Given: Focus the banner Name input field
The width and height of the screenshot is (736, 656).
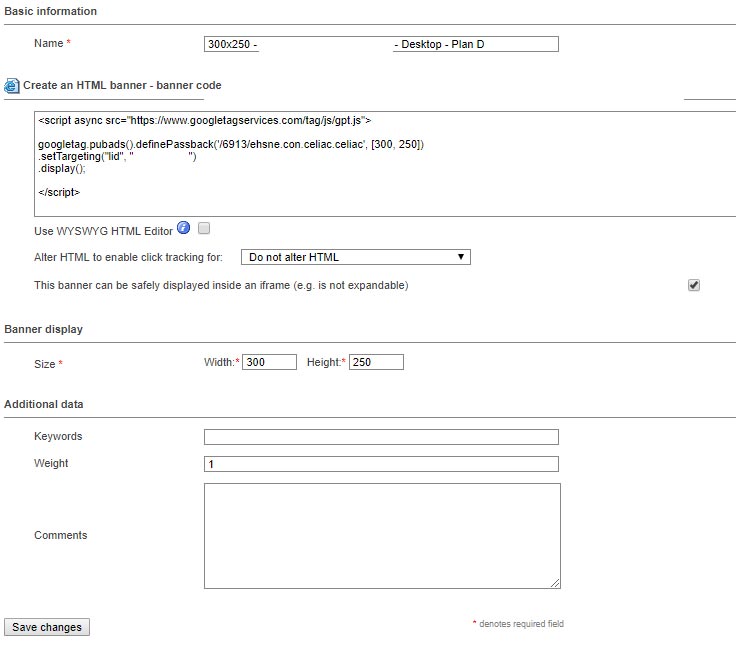Looking at the screenshot, I should click(x=381, y=44).
